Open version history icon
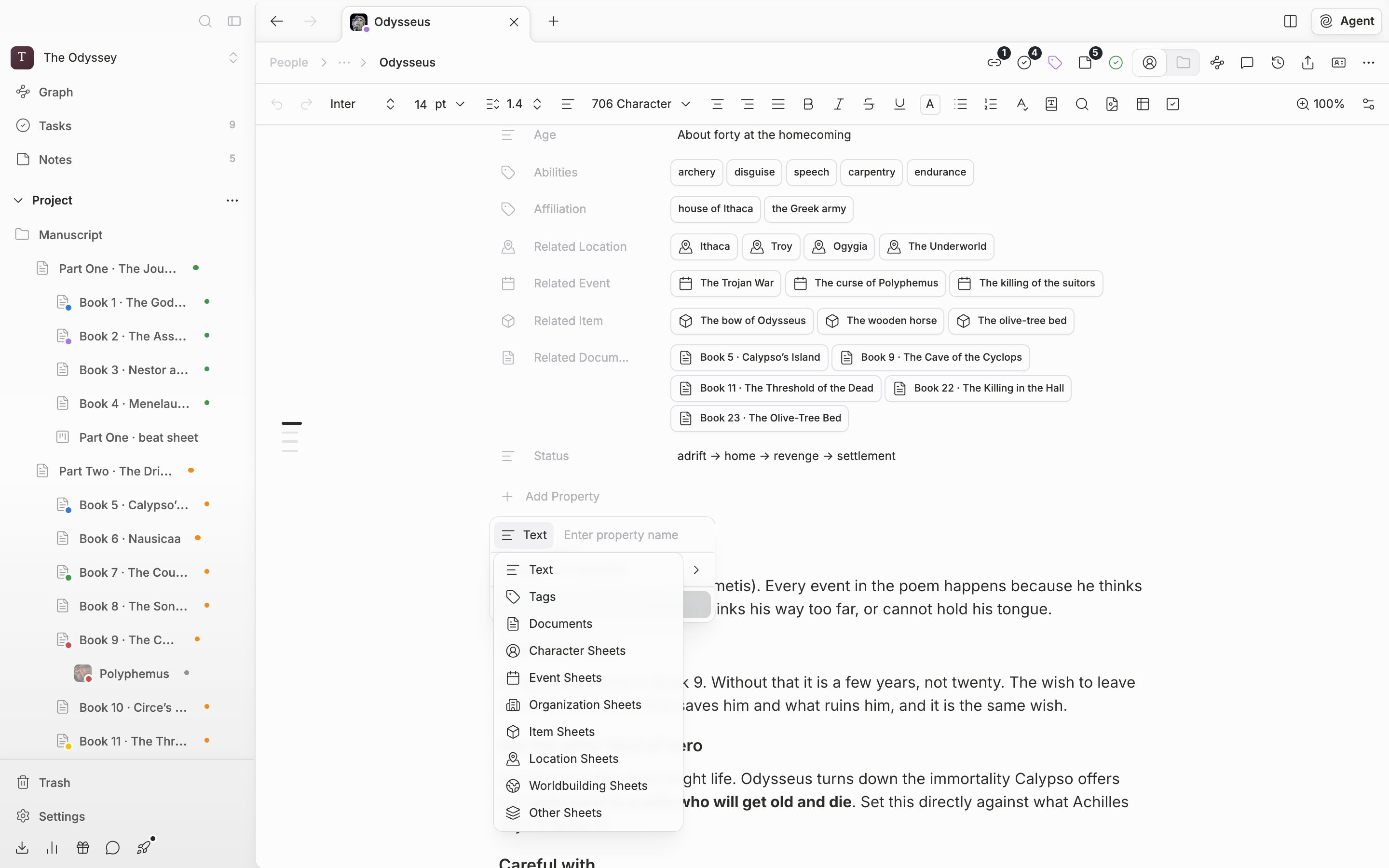 pyautogui.click(x=1278, y=63)
